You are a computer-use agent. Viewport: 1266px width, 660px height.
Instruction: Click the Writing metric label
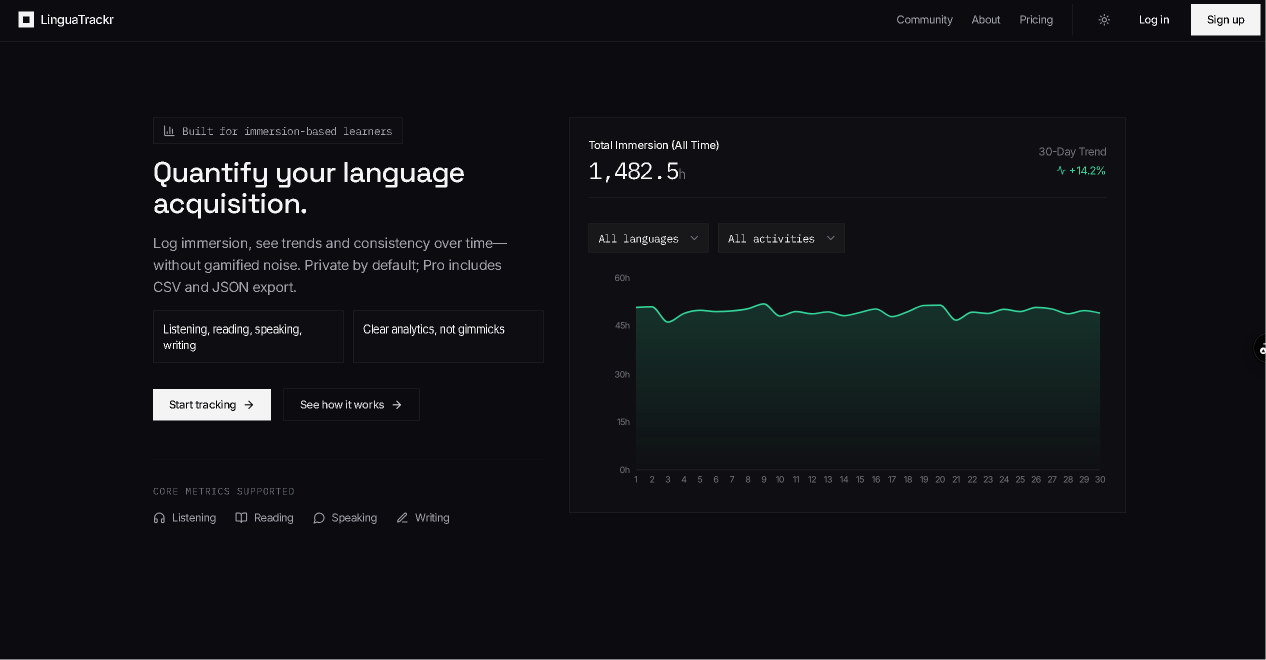[432, 518]
